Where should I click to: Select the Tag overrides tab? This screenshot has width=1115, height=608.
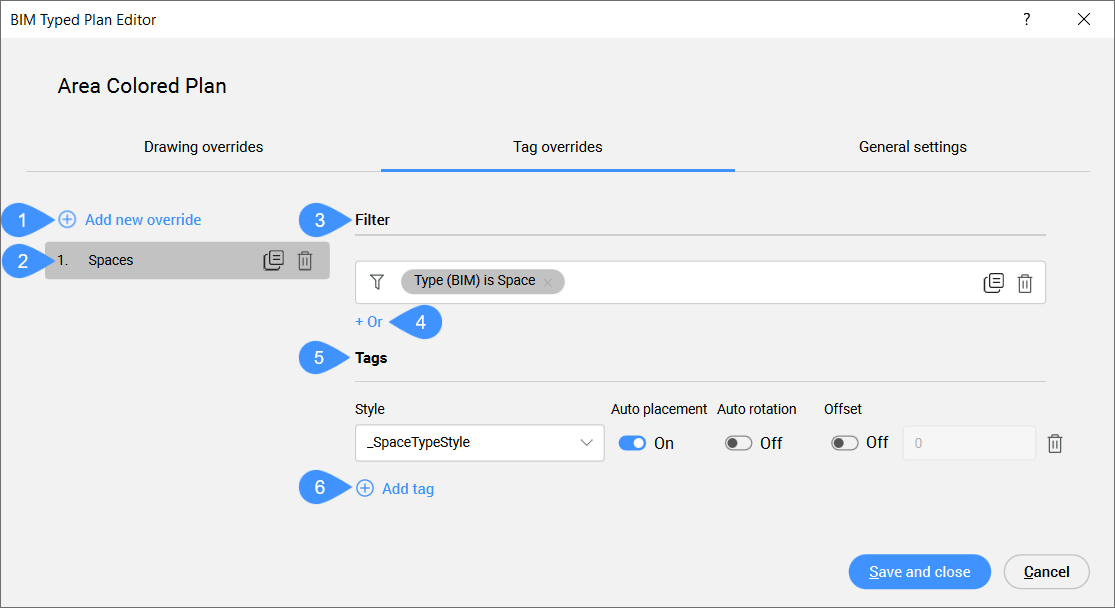click(557, 147)
